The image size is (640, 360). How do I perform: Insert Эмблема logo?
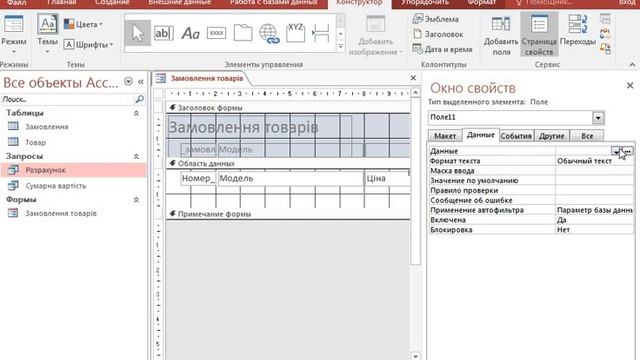[435, 19]
